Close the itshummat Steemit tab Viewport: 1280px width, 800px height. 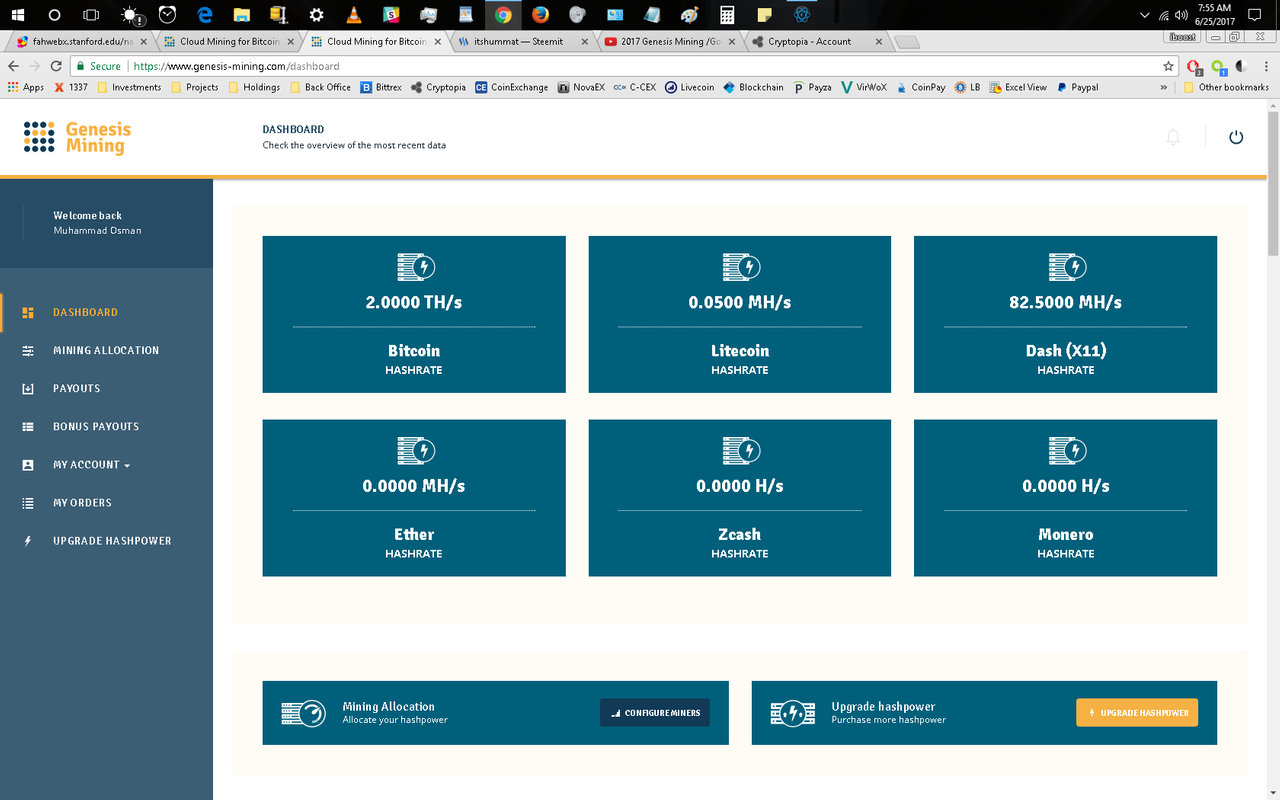click(584, 42)
